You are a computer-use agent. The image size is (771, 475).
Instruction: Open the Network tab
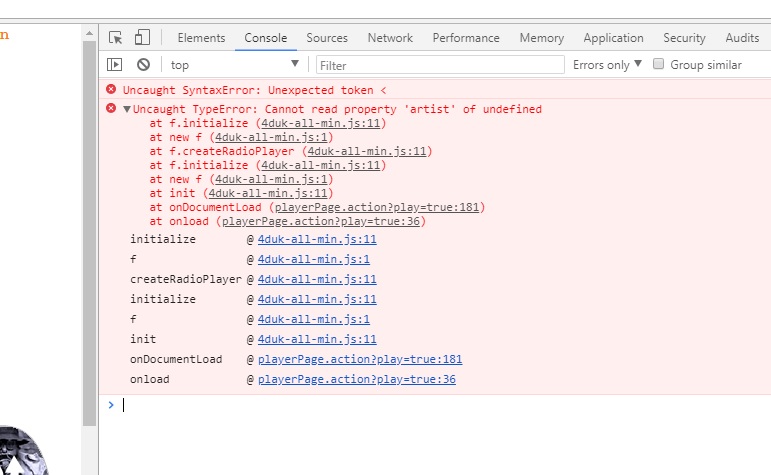click(390, 38)
